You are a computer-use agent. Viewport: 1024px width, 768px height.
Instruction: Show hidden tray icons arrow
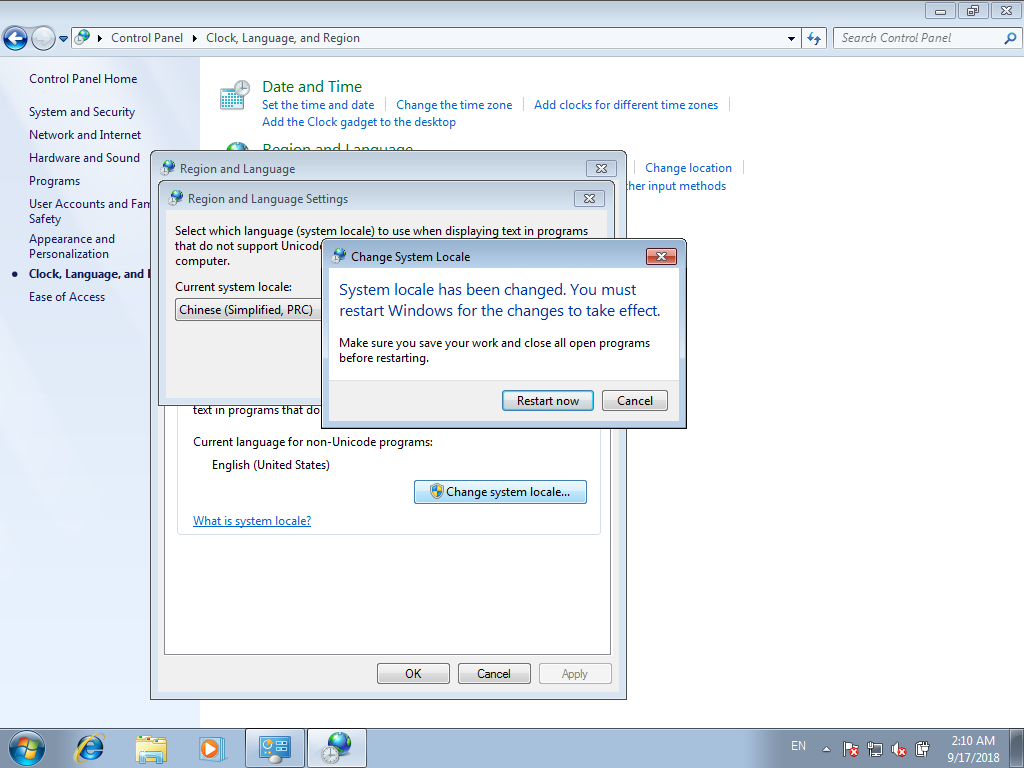(x=826, y=749)
